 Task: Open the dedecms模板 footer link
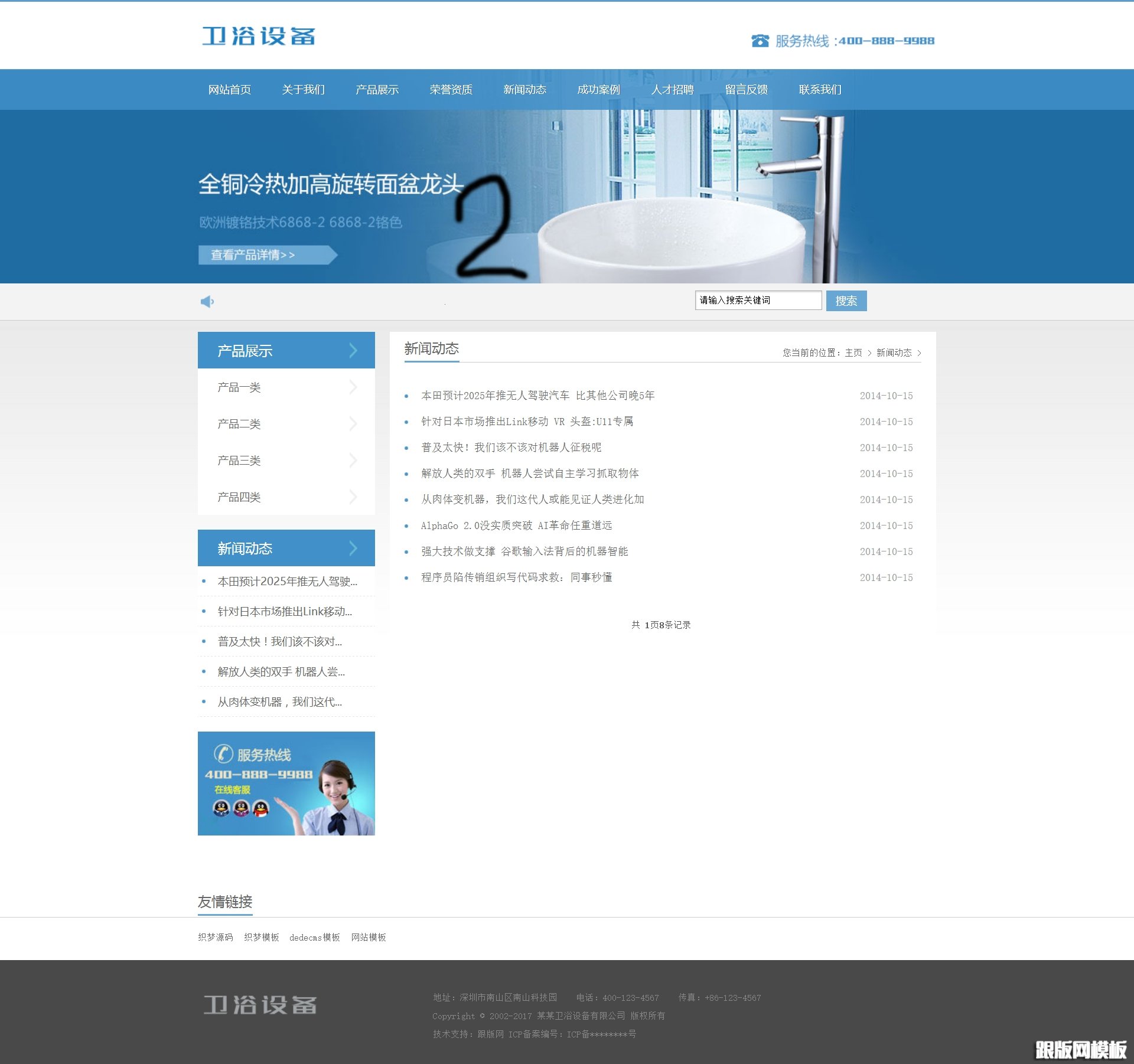pyautogui.click(x=314, y=937)
